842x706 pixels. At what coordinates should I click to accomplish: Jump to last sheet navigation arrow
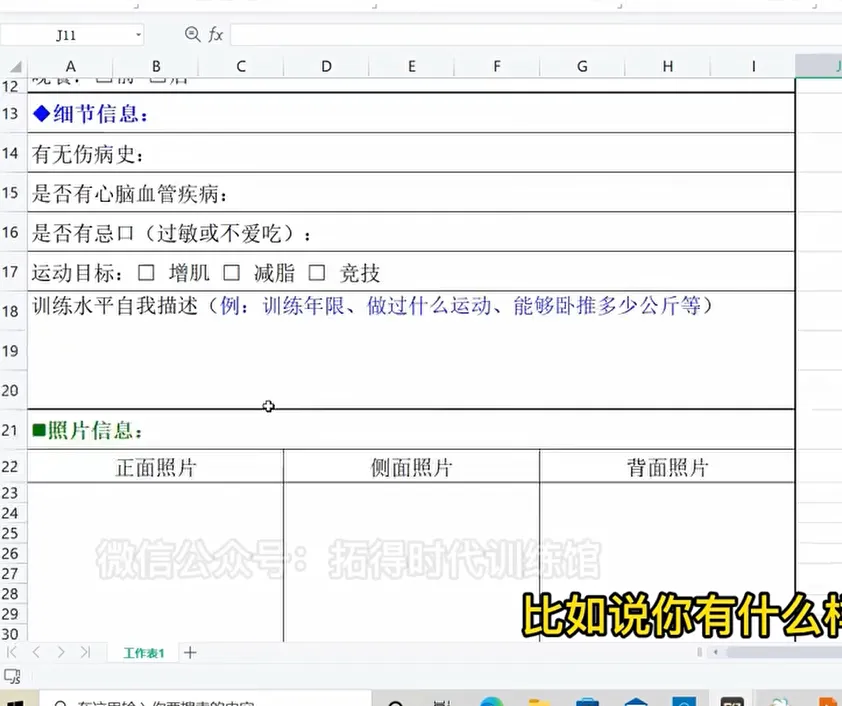click(85, 652)
